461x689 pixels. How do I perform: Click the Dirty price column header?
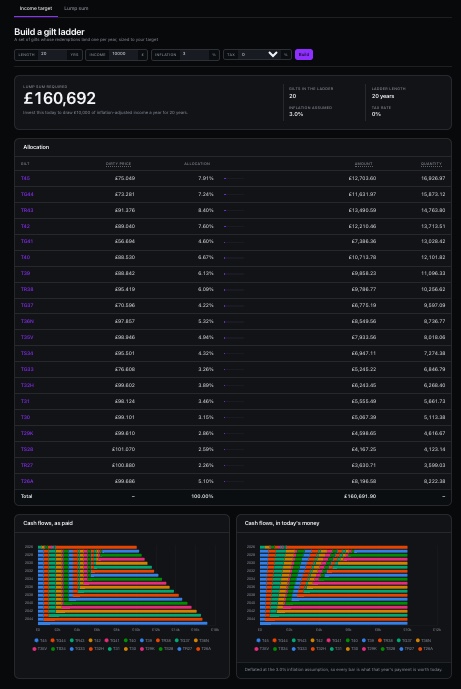point(118,163)
